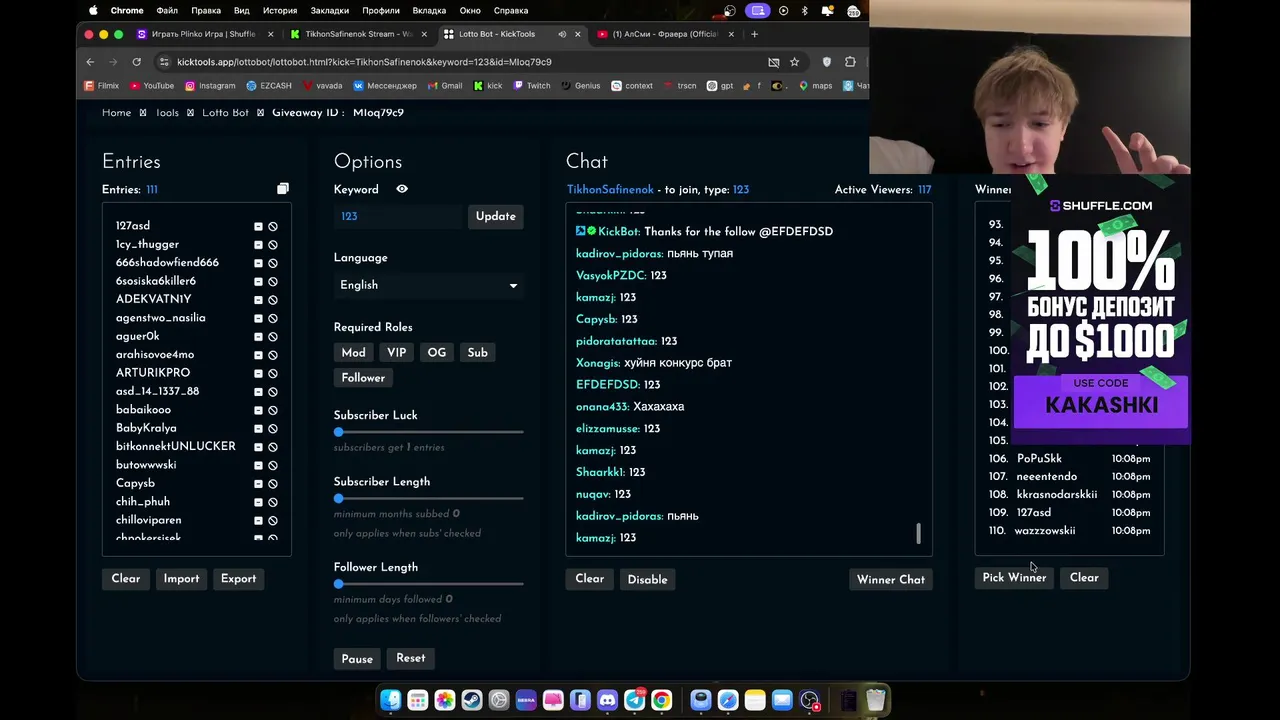Mute the Lotto Bot tab audio icon
Screen dimensions: 1280x720
click(x=562, y=34)
